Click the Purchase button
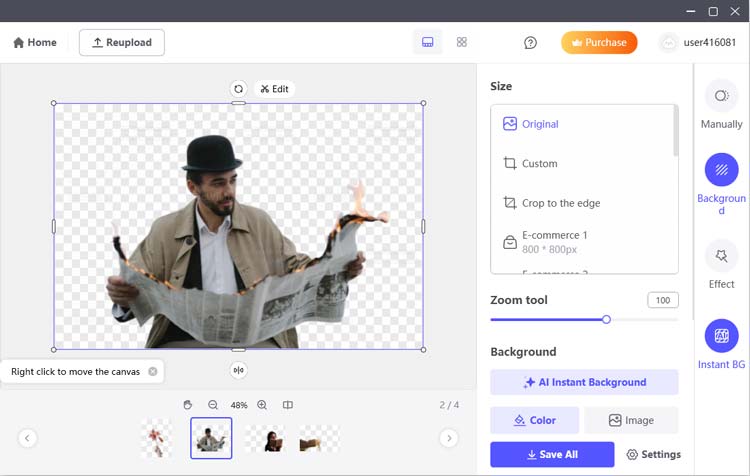Viewport: 750px width, 476px height. (599, 43)
